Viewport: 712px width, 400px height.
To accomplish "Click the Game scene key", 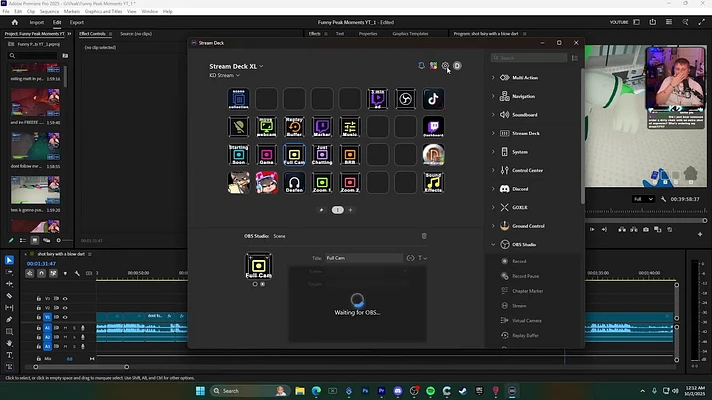I will coord(267,155).
